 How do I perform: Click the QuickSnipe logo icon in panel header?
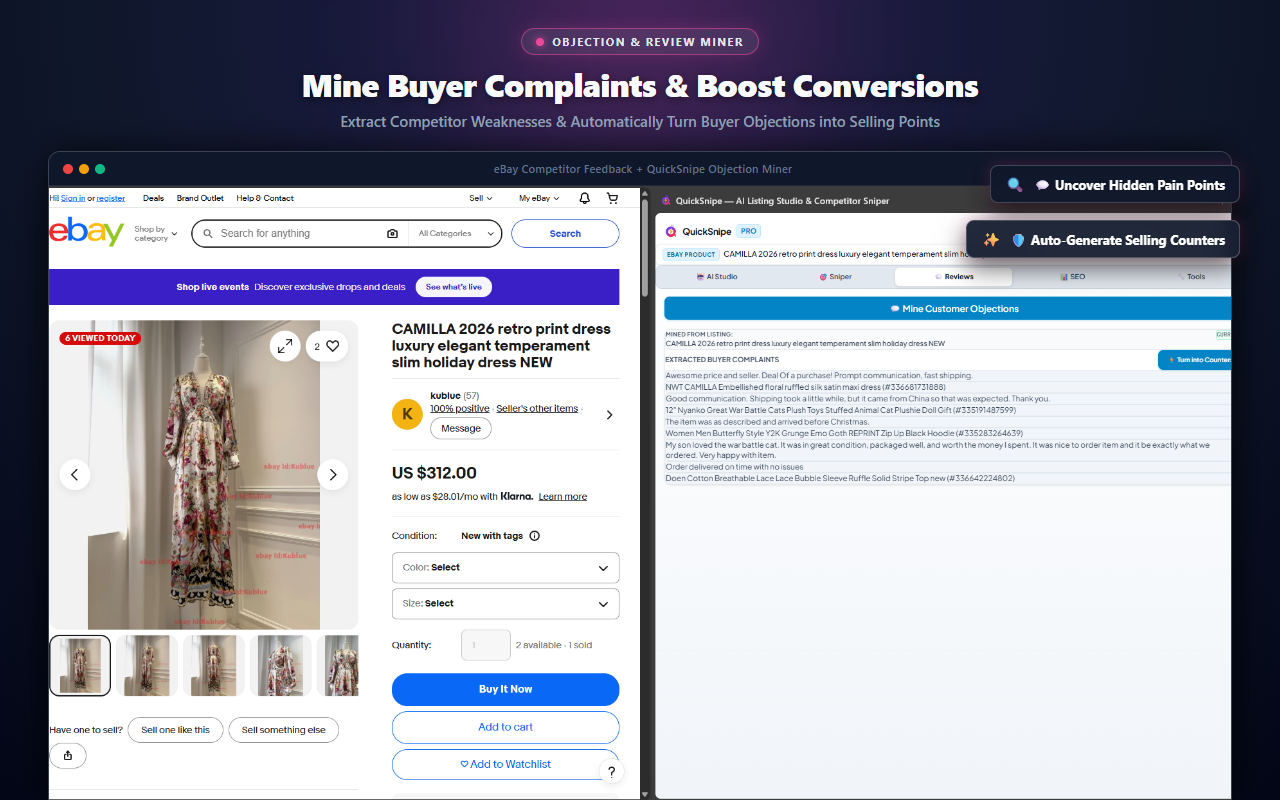click(671, 231)
